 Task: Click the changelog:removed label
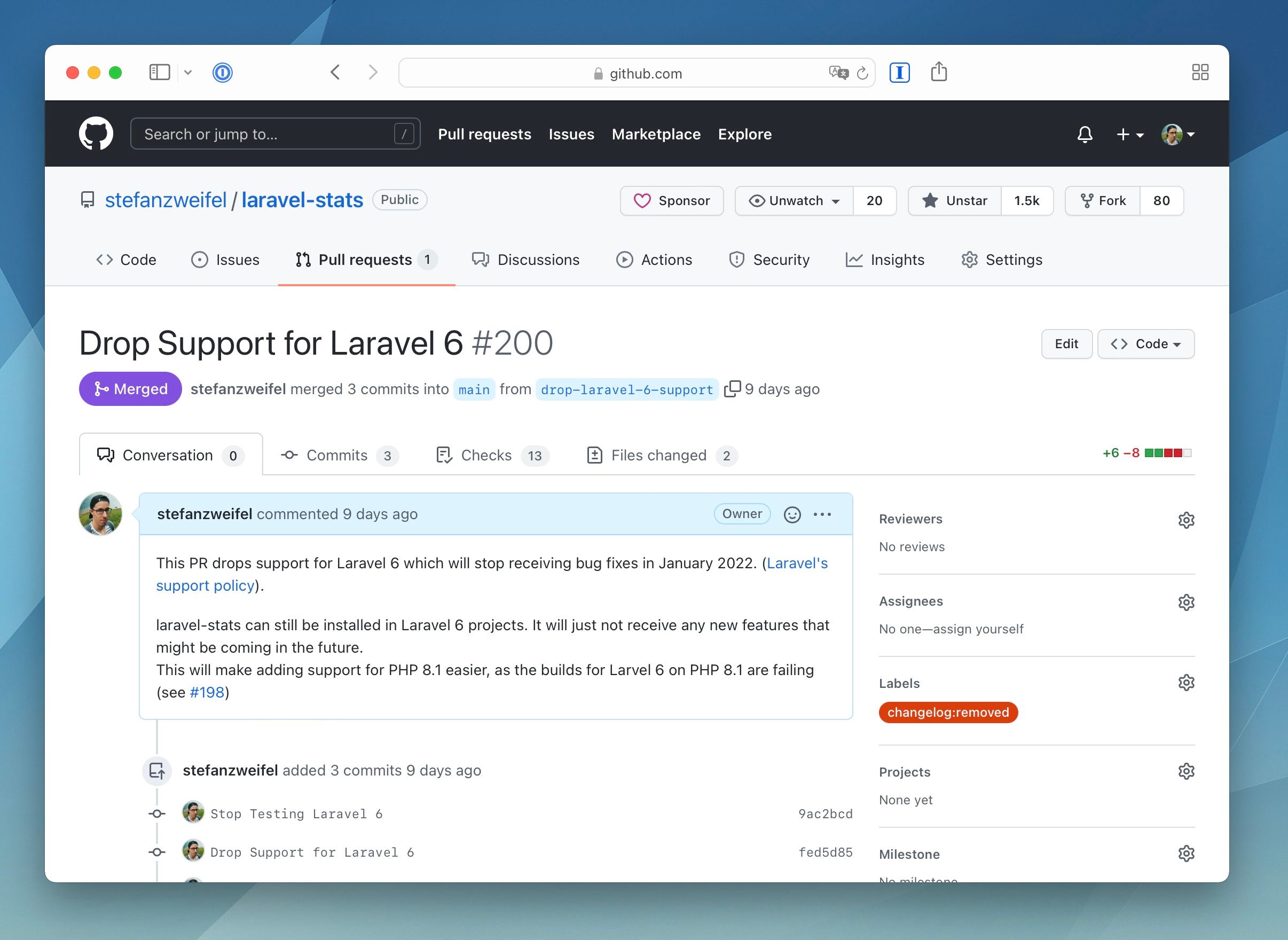pos(948,712)
